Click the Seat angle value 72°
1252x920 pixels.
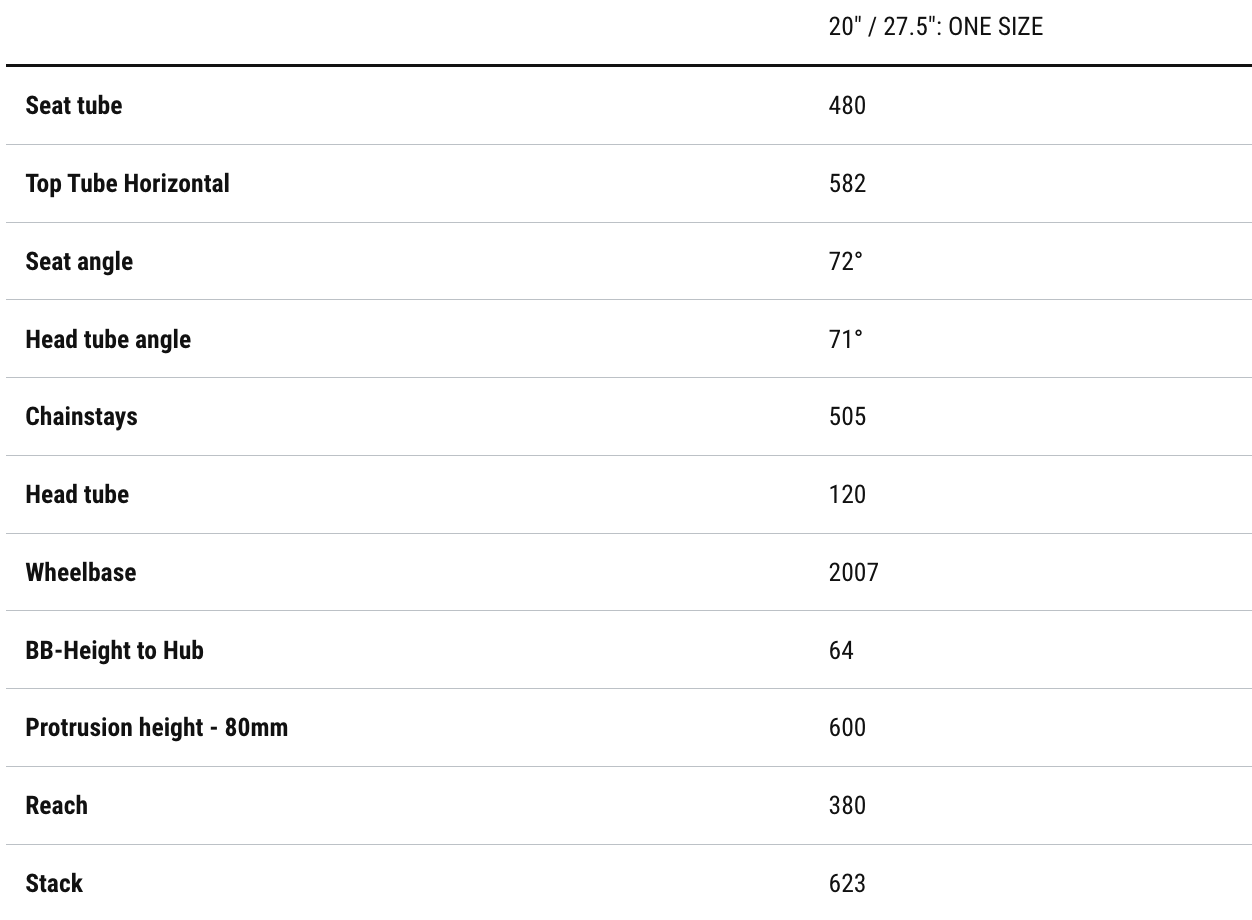click(x=845, y=261)
